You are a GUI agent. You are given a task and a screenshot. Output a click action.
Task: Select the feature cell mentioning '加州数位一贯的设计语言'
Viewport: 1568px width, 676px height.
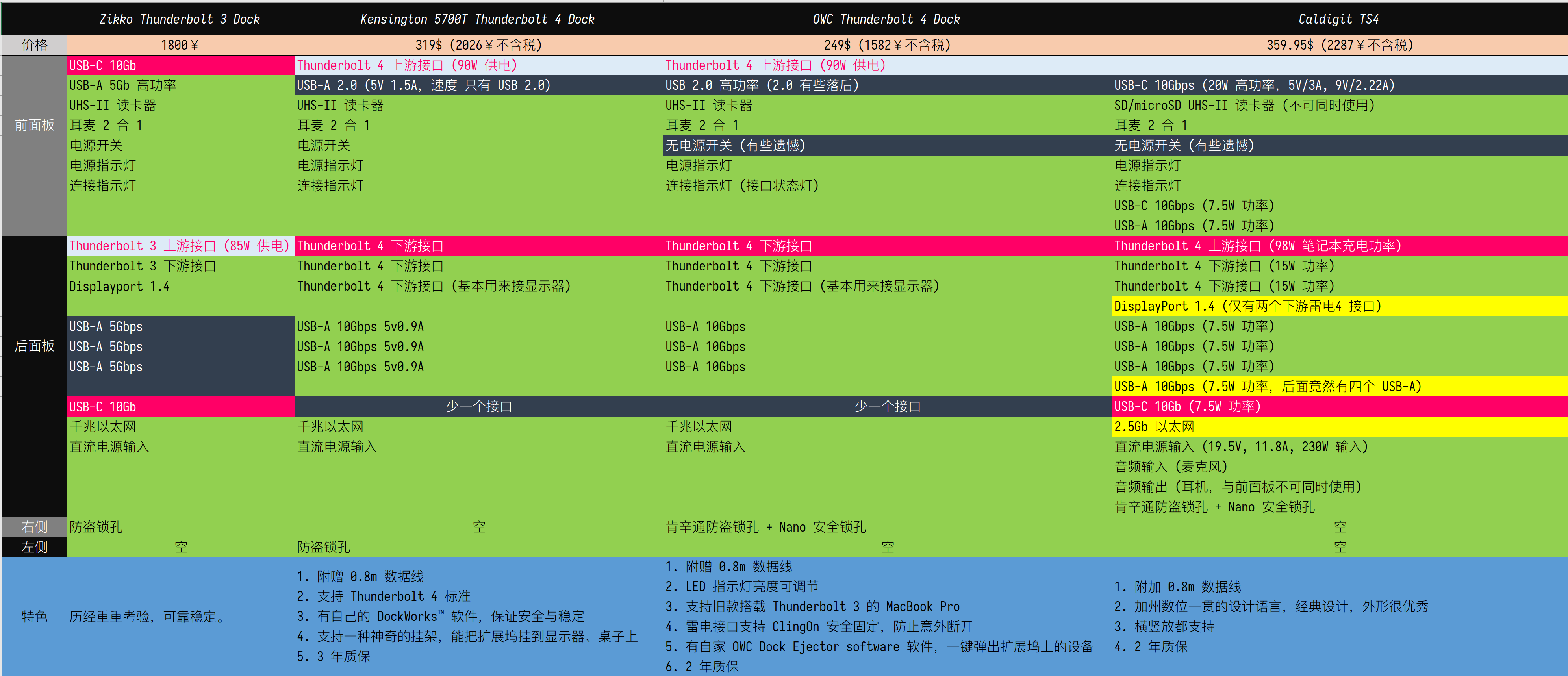coord(1339,617)
